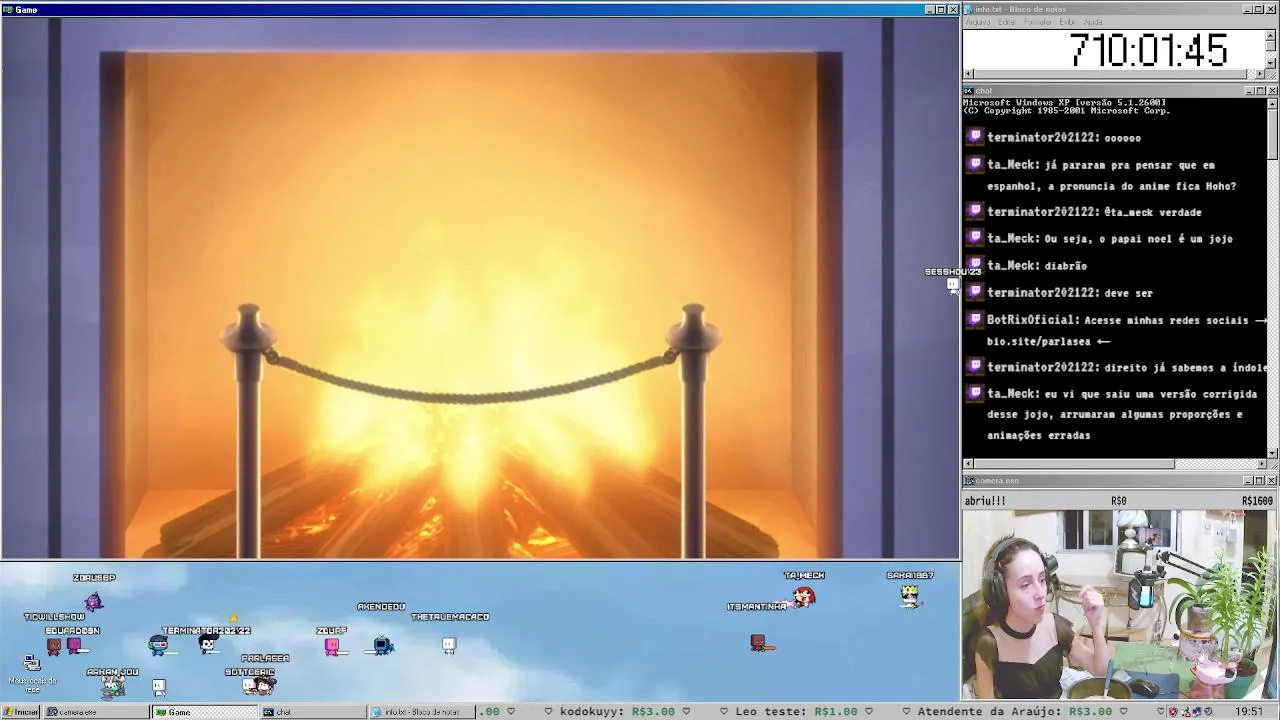Viewport: 1280px width, 720px height.
Task: Click the ZDURP pink avatar character
Action: click(x=332, y=646)
